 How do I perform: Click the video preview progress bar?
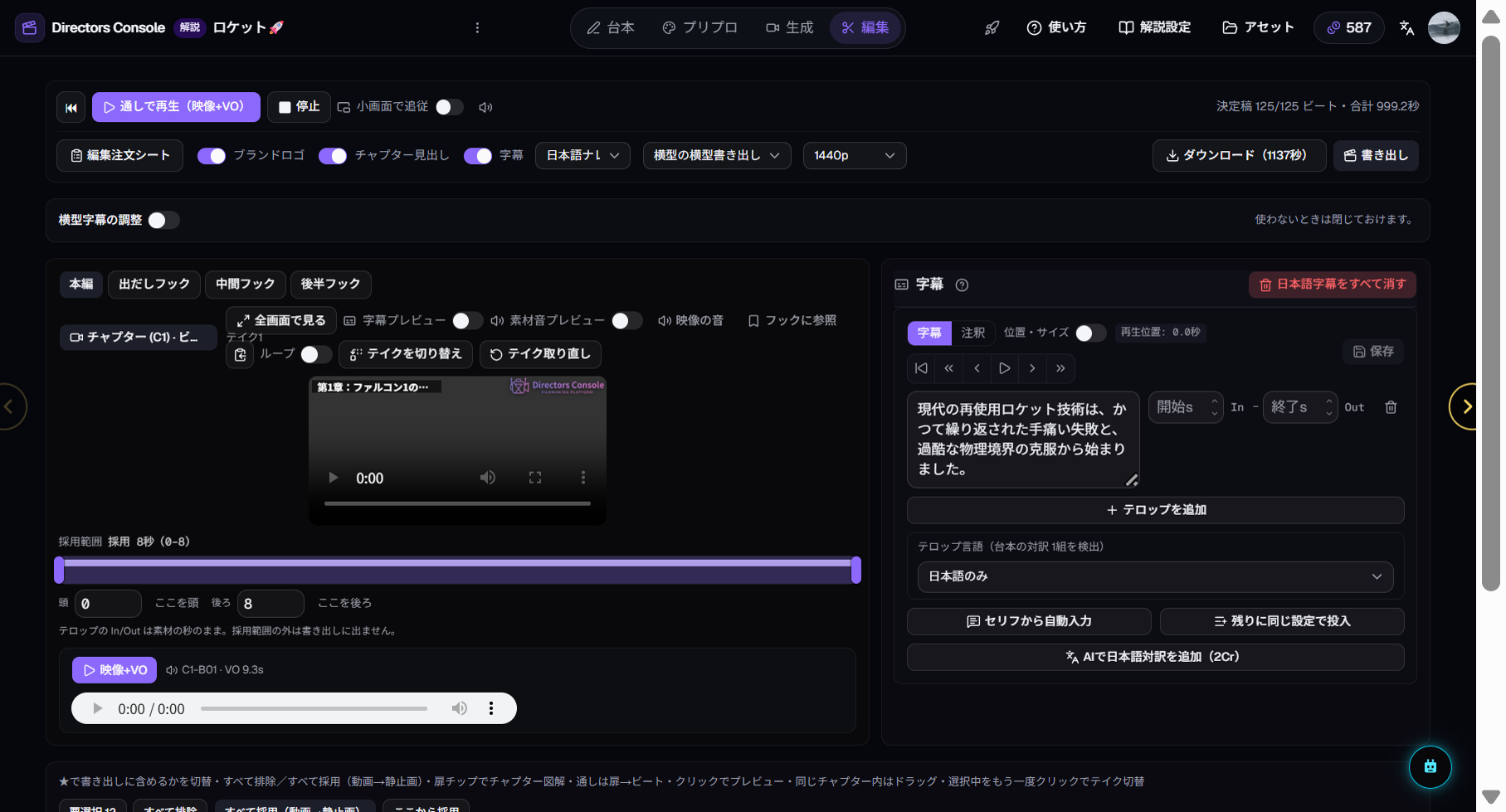pos(457,503)
